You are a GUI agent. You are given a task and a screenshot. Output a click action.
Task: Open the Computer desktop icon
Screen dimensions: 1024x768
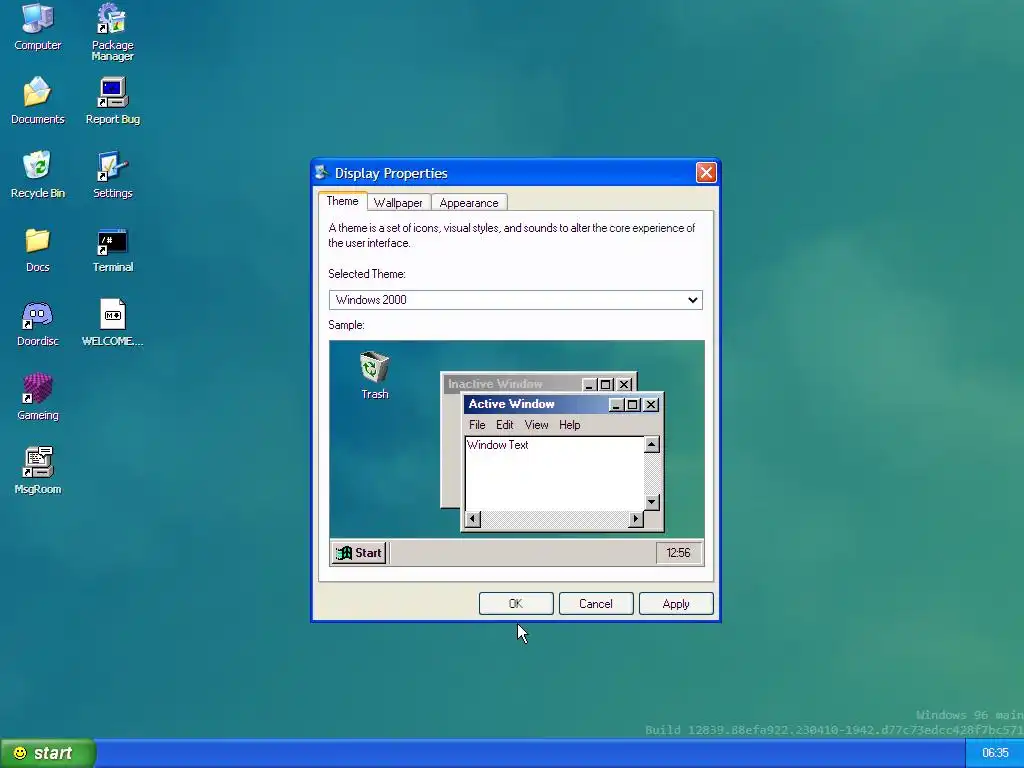coord(38,27)
